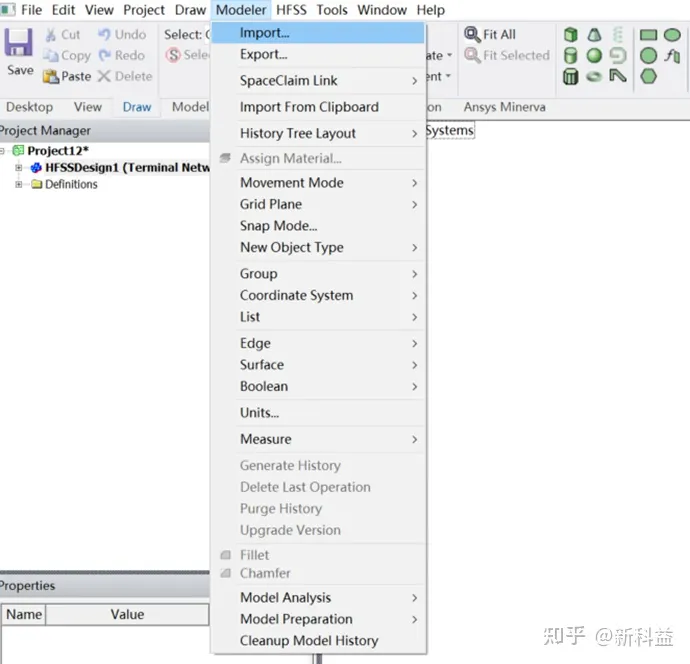Click the Definitions folder icon

pos(37,184)
